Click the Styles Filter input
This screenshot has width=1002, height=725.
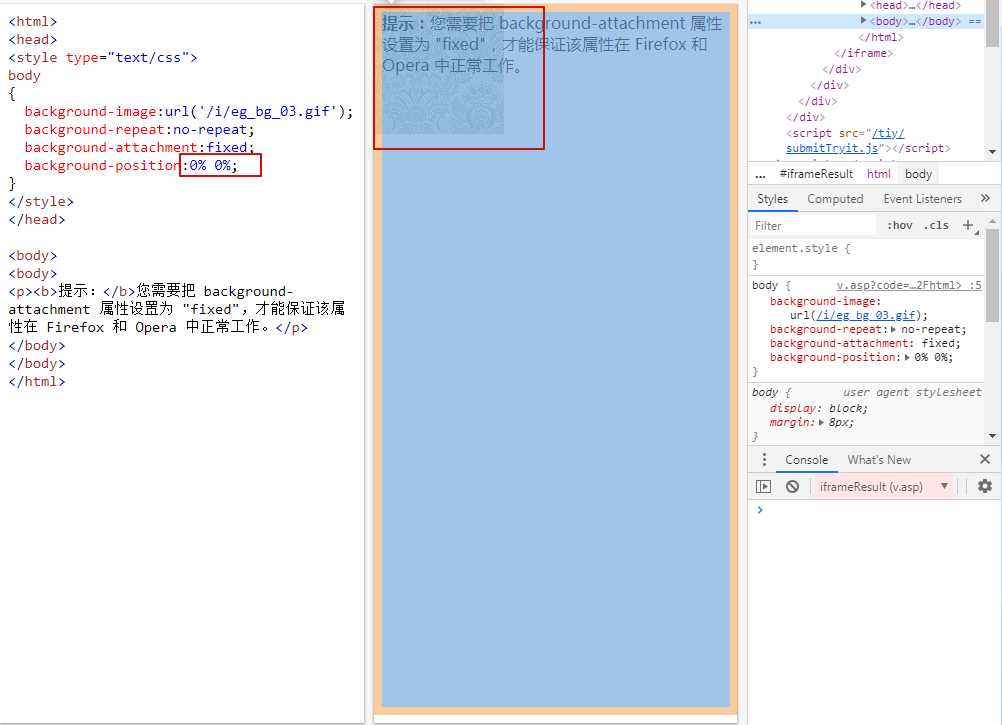pos(813,225)
